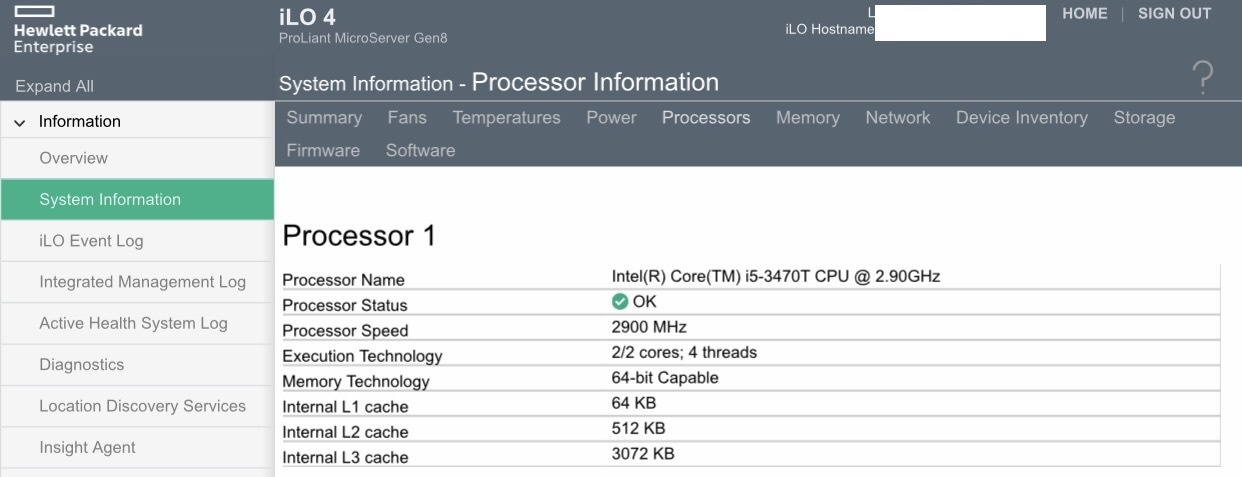The height and width of the screenshot is (477, 1242).
Task: View the Network tab
Action: (897, 118)
